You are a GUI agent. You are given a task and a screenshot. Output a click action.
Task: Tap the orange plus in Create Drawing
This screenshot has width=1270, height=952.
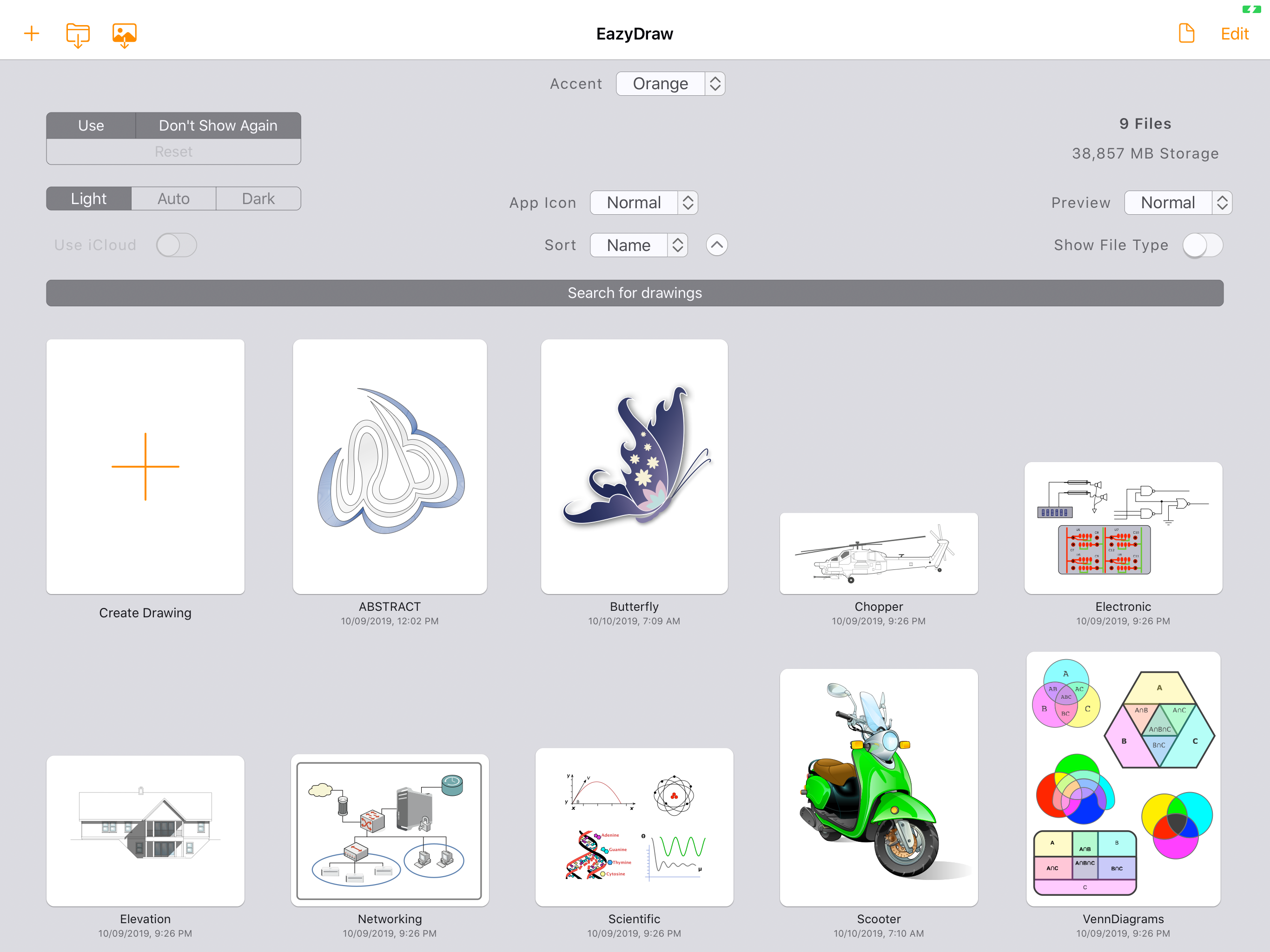(x=145, y=466)
